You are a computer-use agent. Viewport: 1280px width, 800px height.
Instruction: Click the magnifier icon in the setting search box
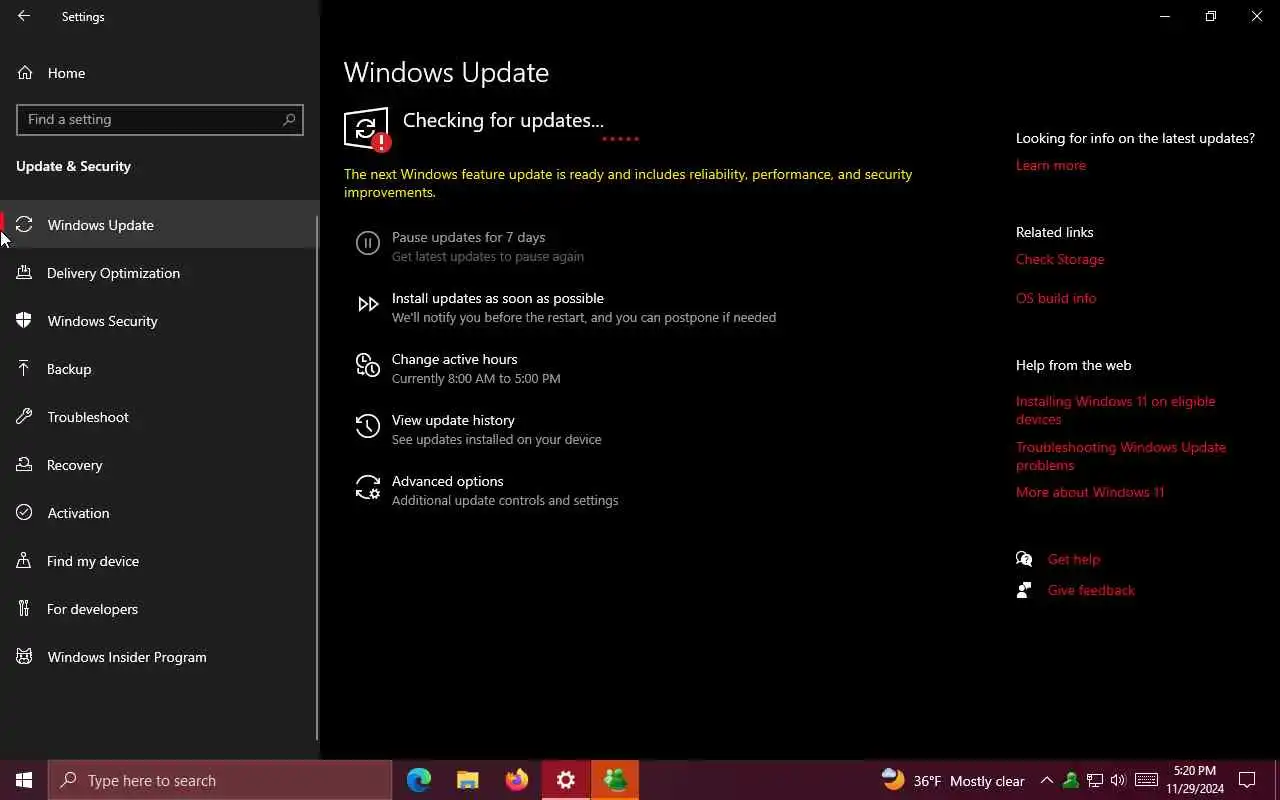tap(289, 119)
